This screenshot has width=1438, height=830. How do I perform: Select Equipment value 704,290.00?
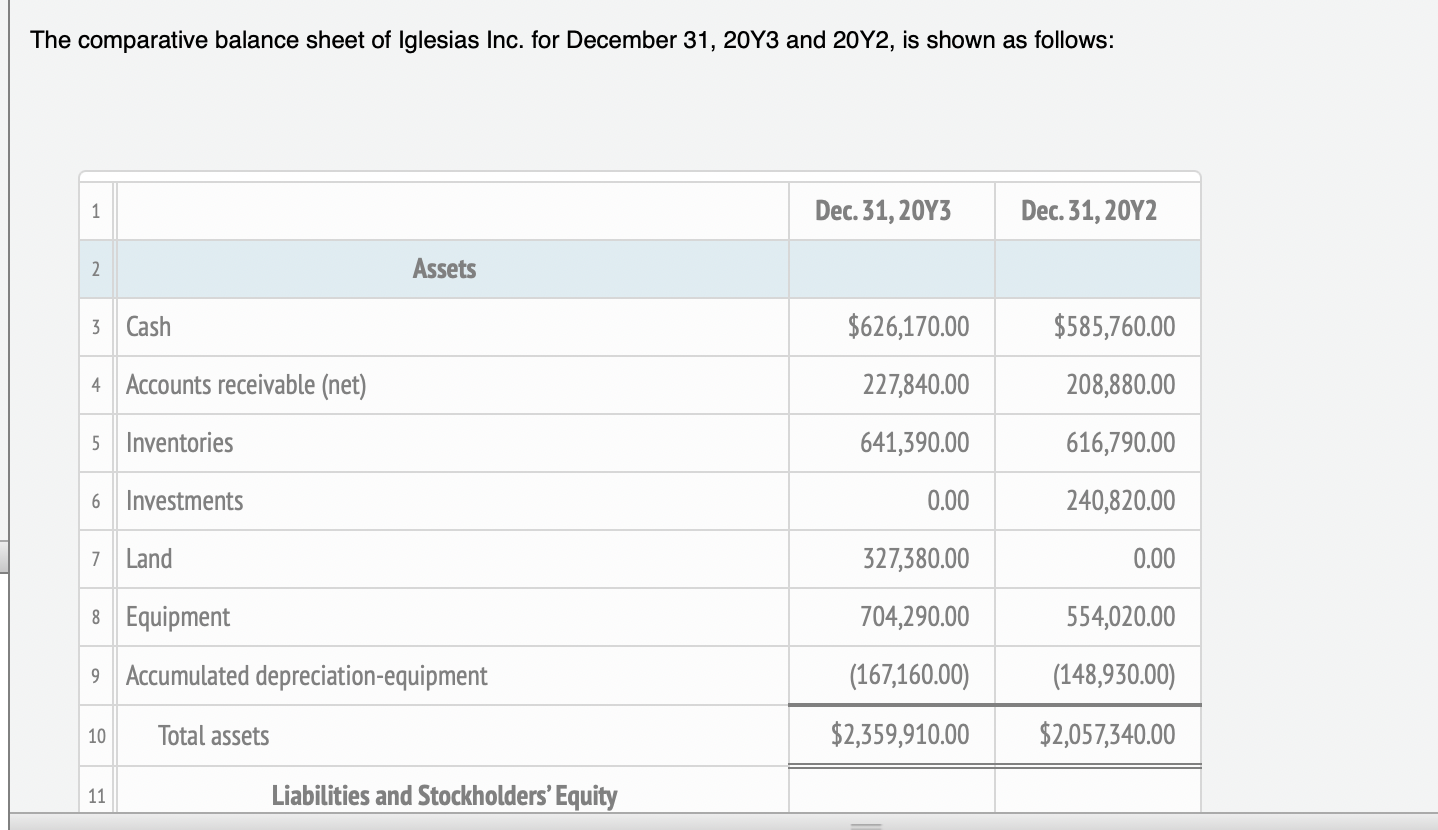(x=915, y=616)
